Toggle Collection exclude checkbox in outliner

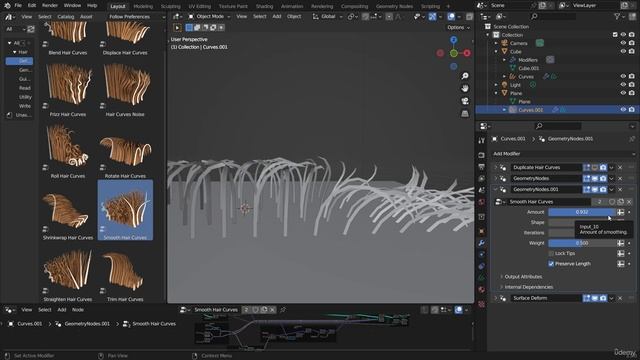(615, 35)
